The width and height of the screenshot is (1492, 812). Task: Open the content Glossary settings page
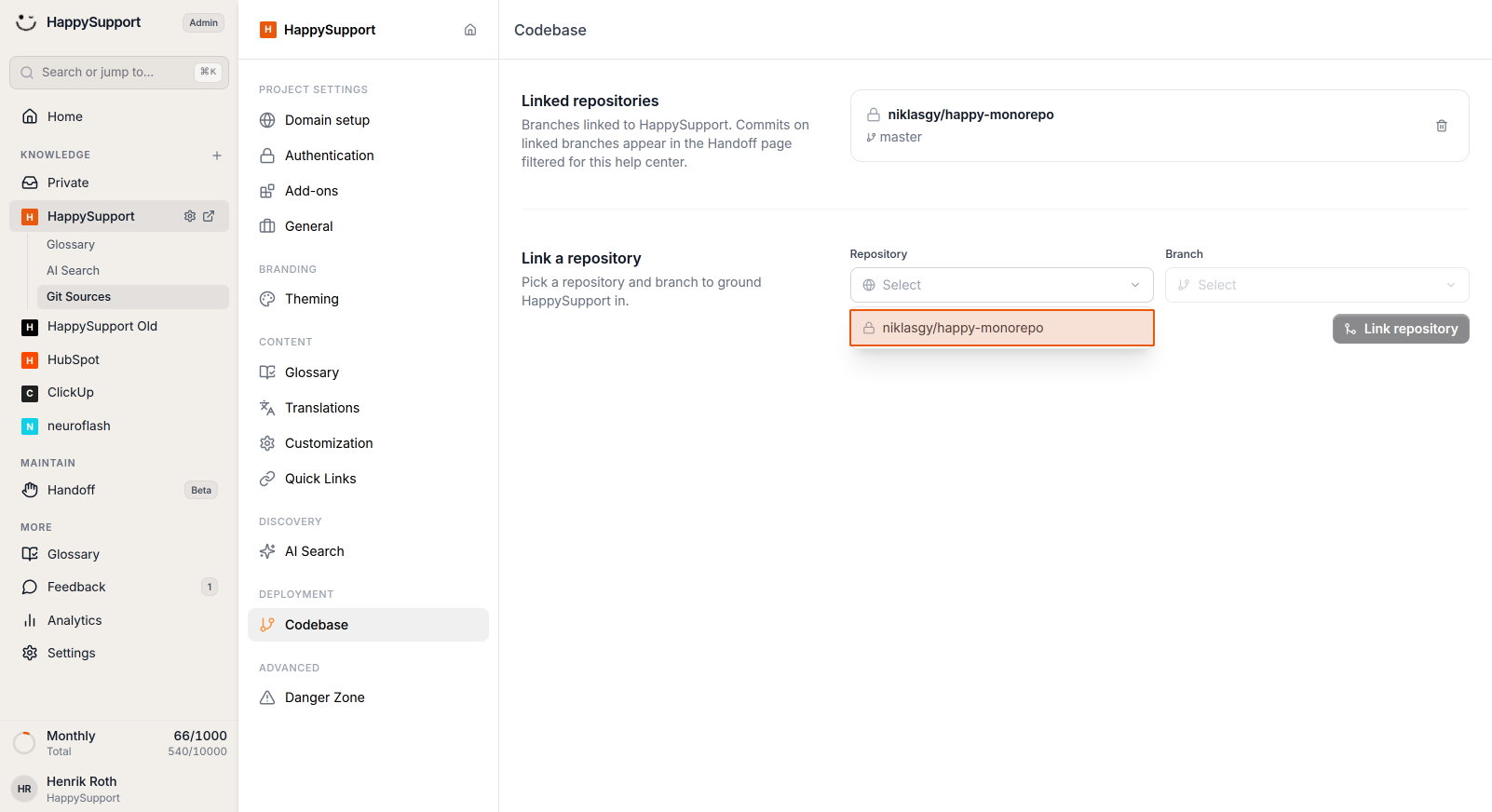pos(368,372)
